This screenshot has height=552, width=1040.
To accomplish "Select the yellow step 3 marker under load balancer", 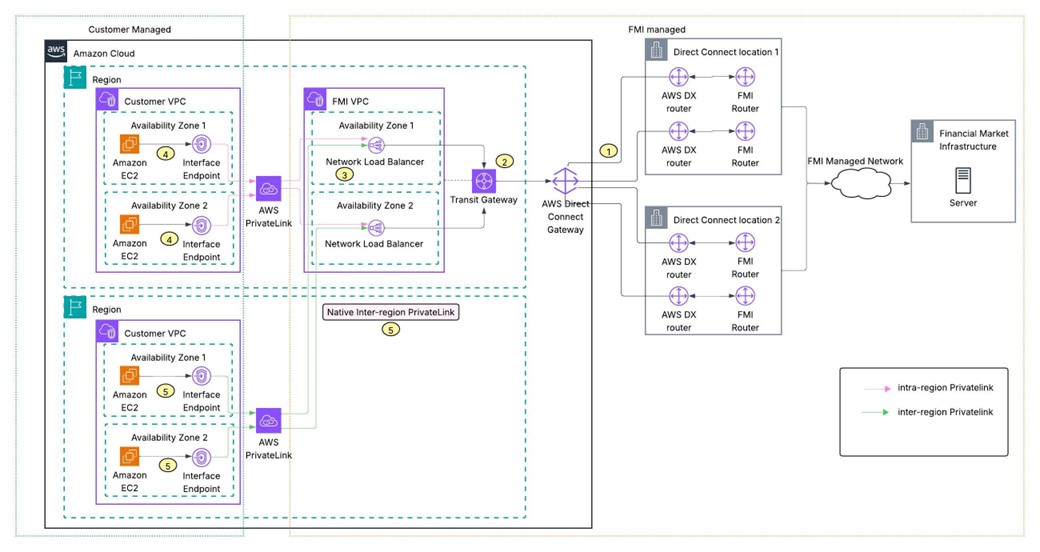I will (x=345, y=174).
